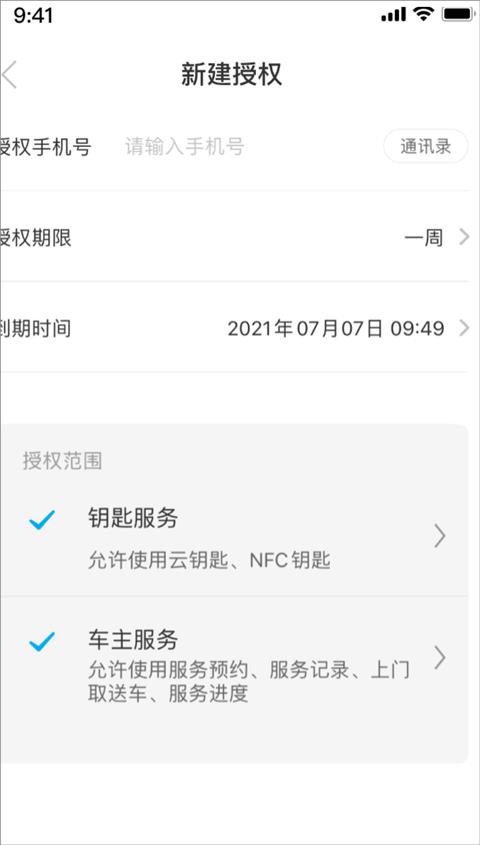This screenshot has width=480, height=845.
Task: Select the 一周 authorization period value
Action: coord(424,238)
